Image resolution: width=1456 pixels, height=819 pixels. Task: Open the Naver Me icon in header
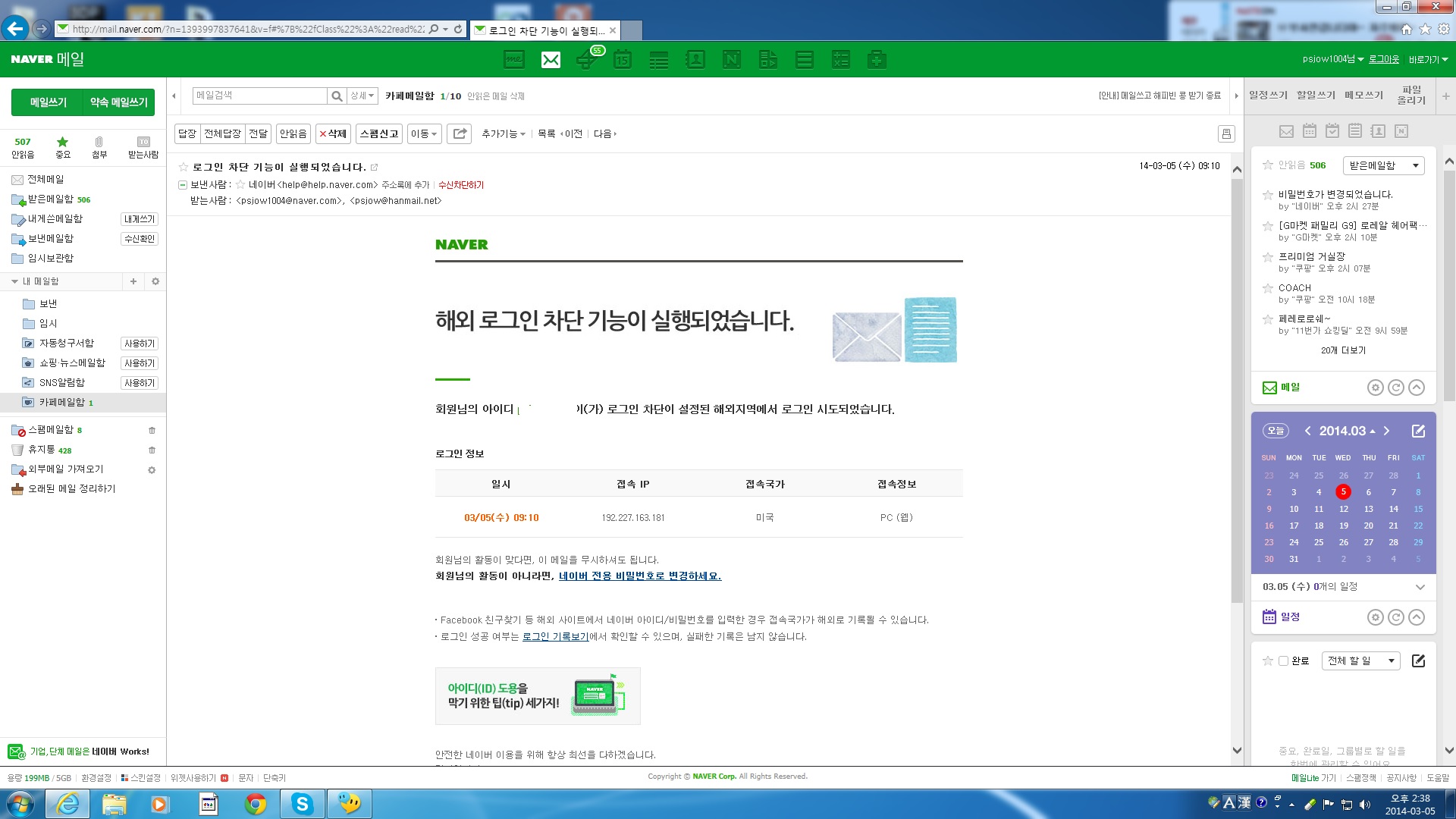[514, 59]
